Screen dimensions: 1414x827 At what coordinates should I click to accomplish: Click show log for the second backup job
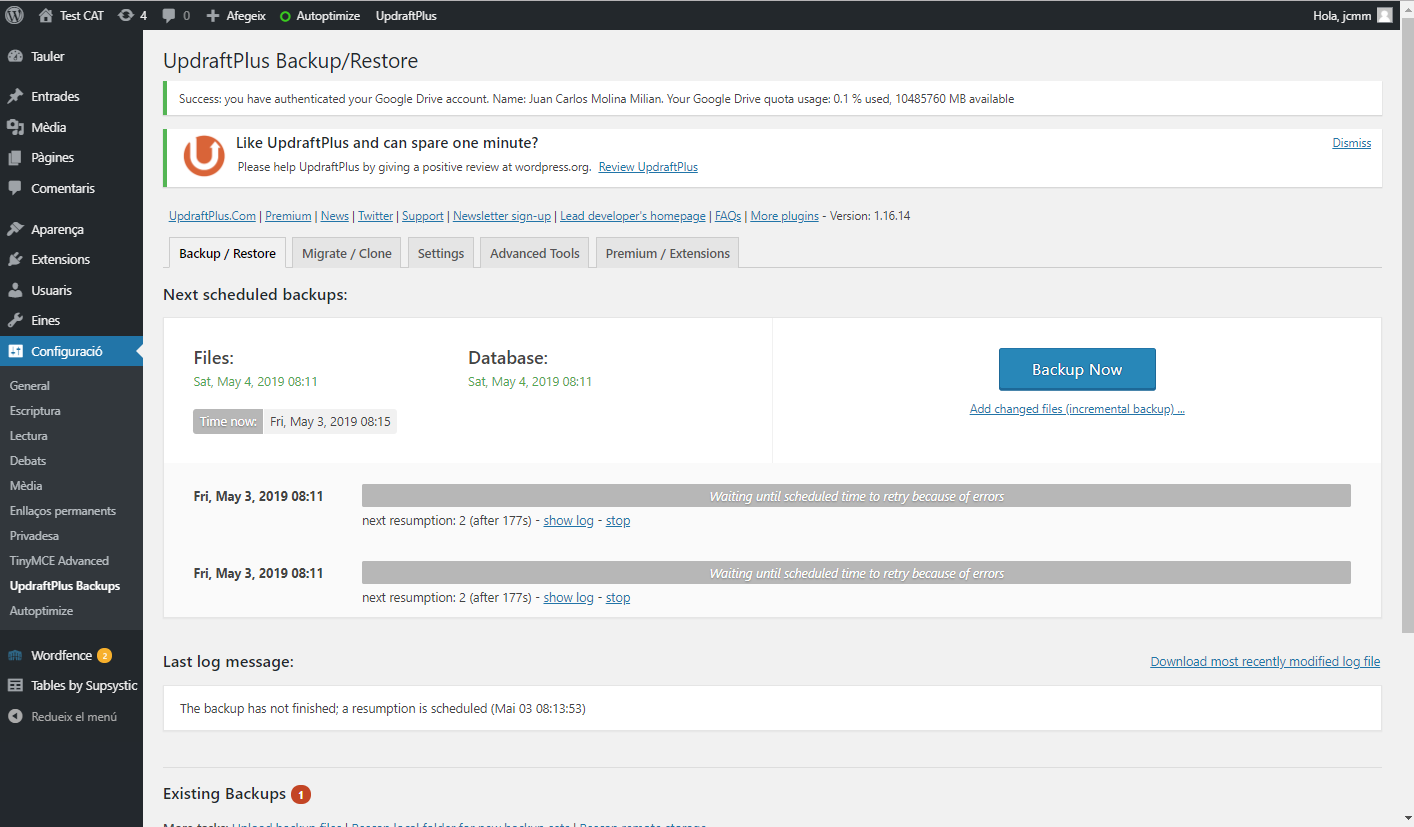pos(568,597)
